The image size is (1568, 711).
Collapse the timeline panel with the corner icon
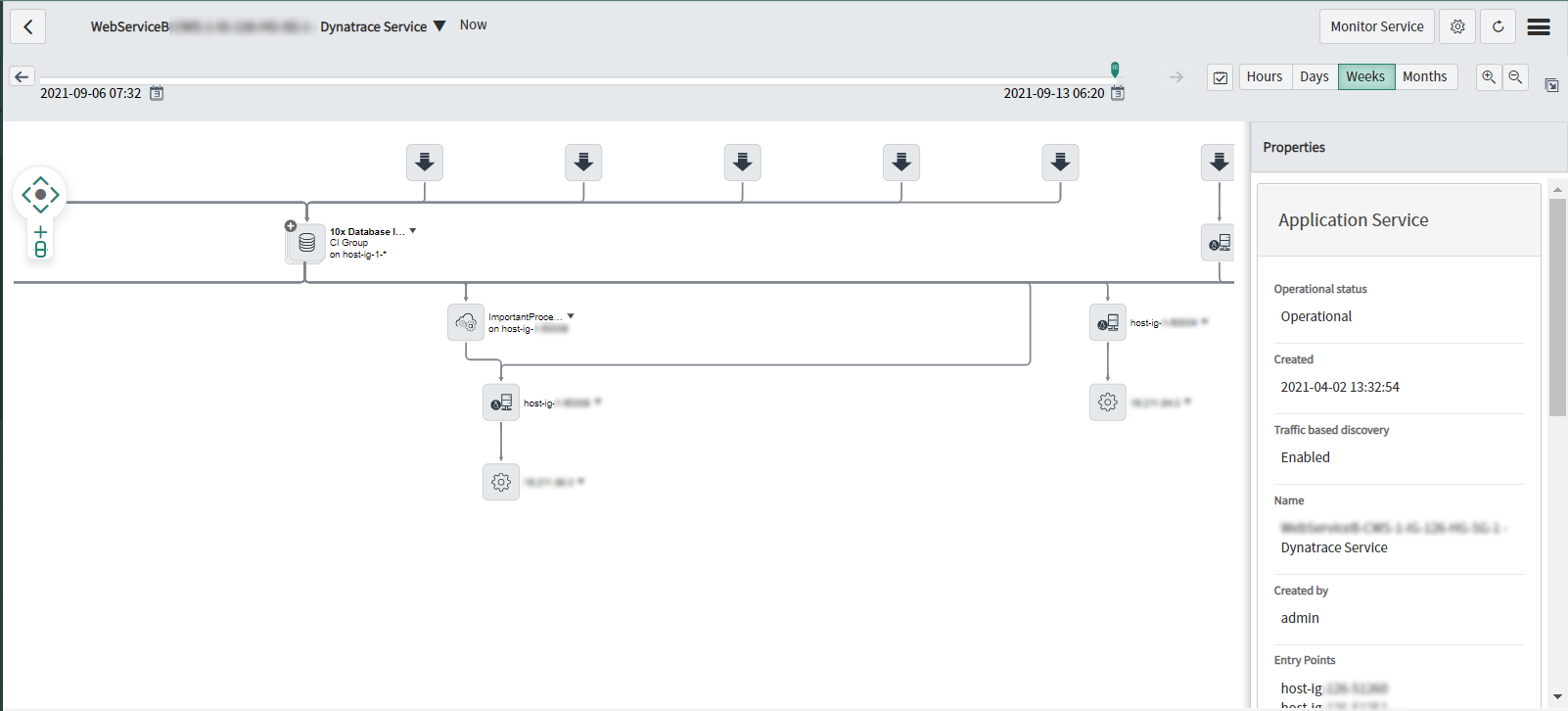tap(1551, 85)
